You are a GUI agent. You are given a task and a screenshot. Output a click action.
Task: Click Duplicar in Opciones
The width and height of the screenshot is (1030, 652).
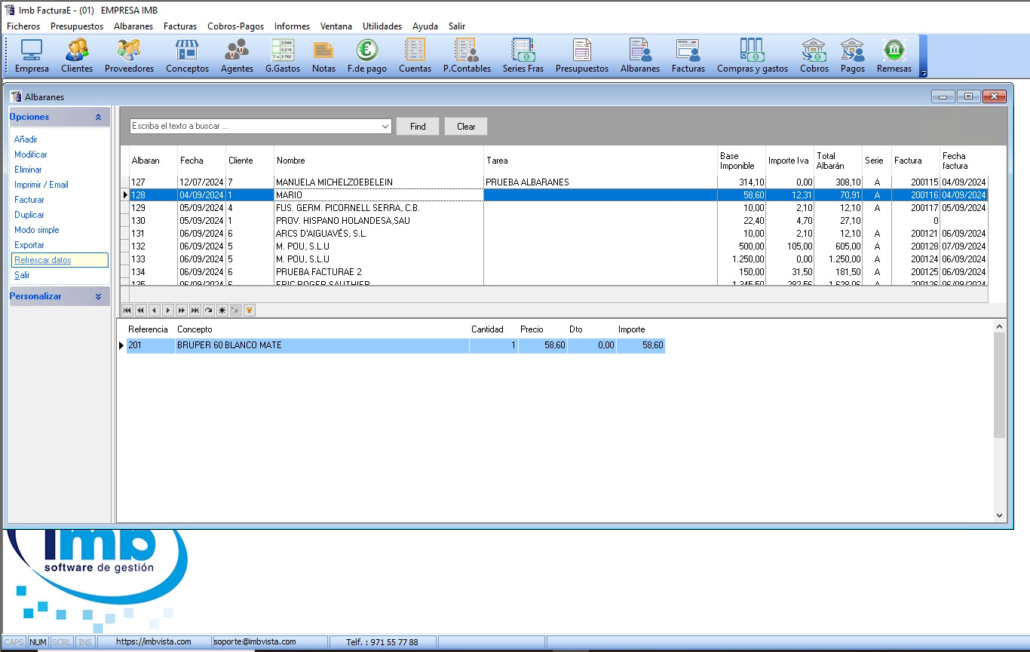pyautogui.click(x=29, y=215)
